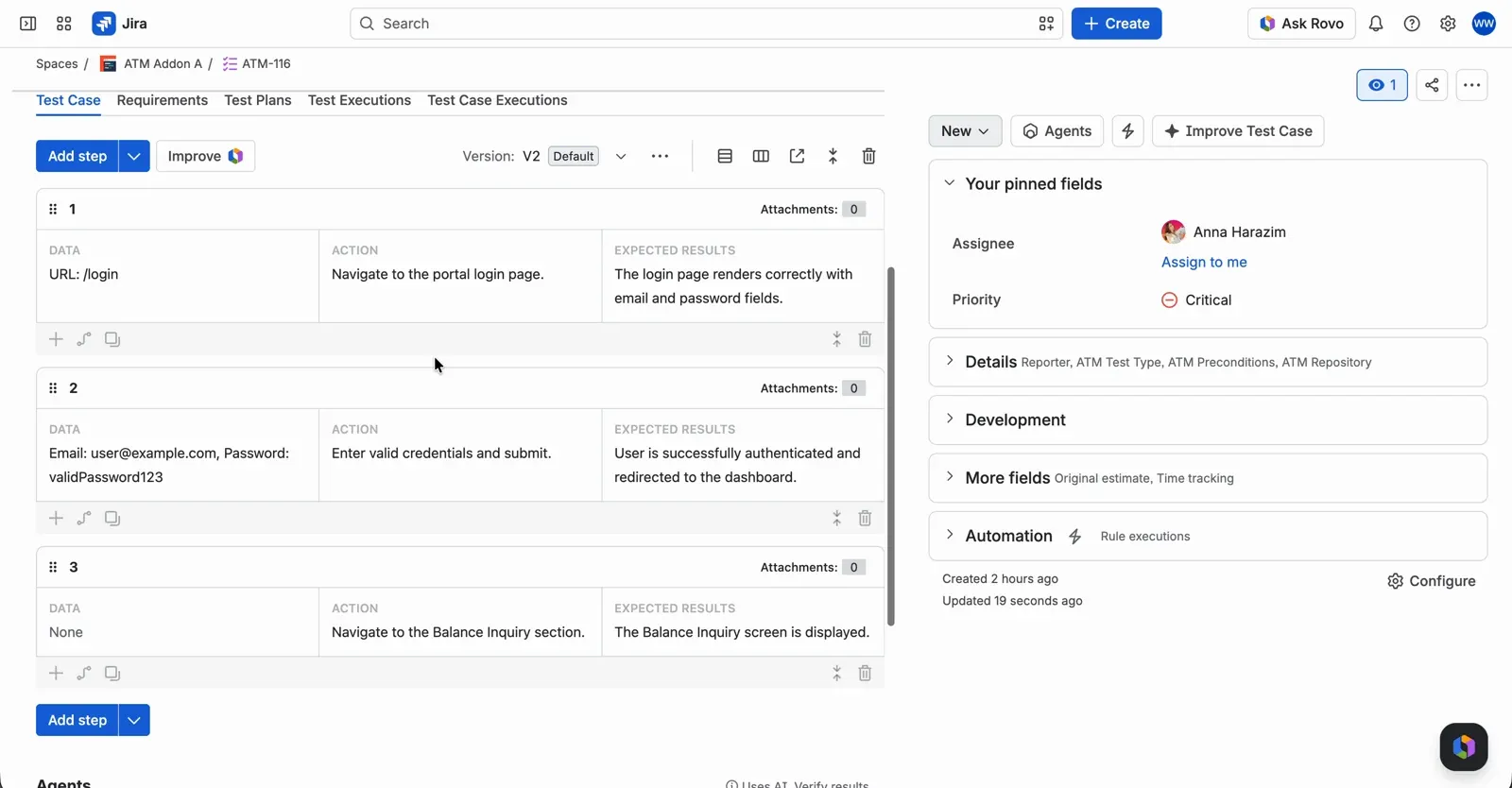
Task: Duplicate step 2 with its copy icon
Action: pos(112,518)
